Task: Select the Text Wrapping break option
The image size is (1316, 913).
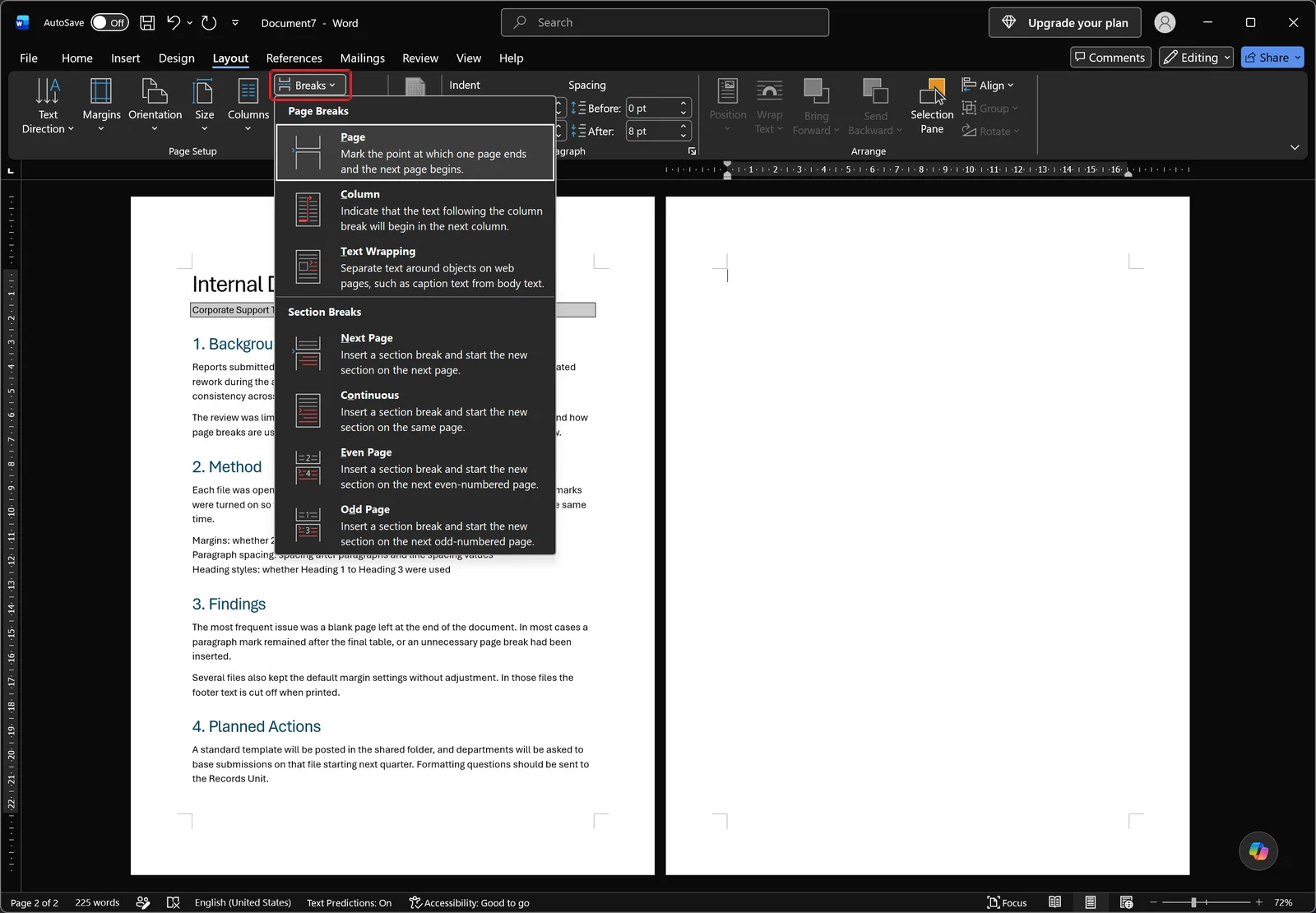Action: pos(415,267)
